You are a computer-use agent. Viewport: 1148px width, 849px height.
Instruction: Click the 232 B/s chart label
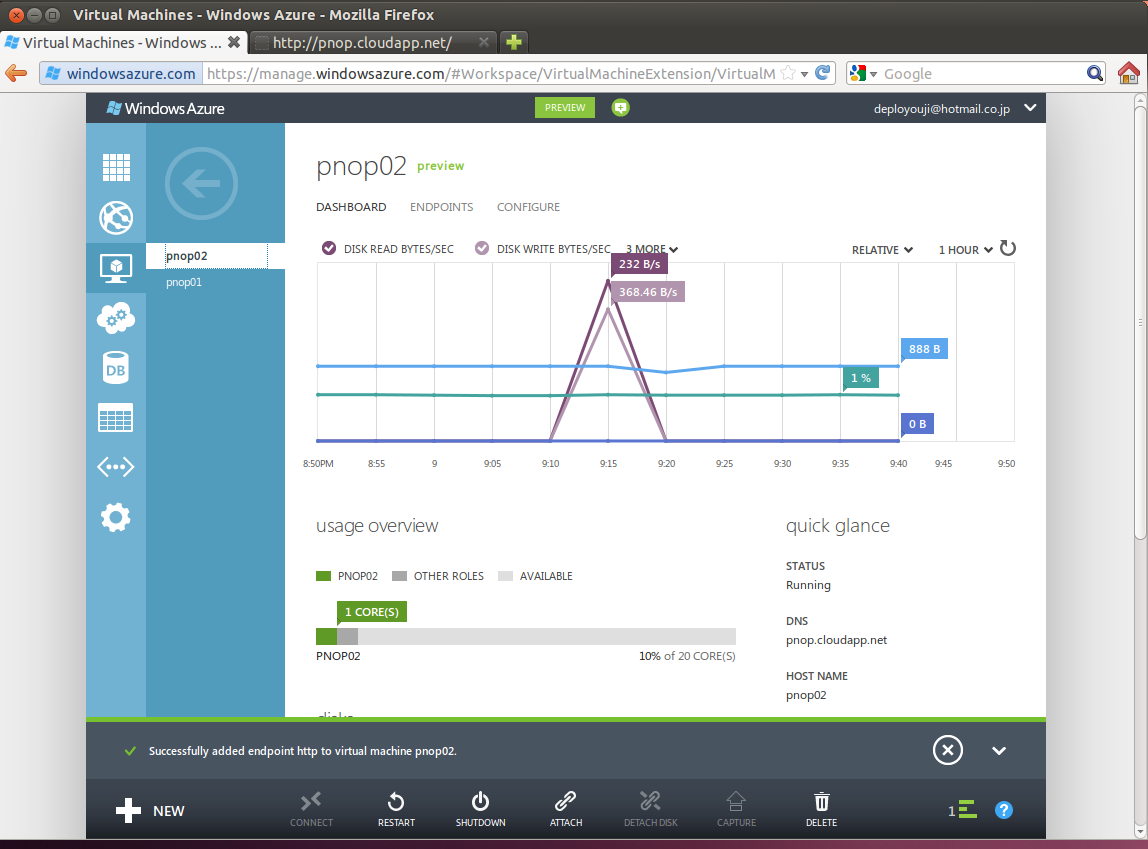coord(639,264)
